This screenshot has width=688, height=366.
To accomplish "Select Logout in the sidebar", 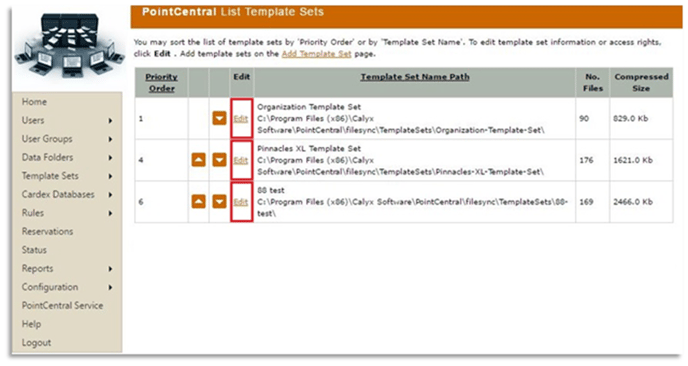I will point(36,343).
